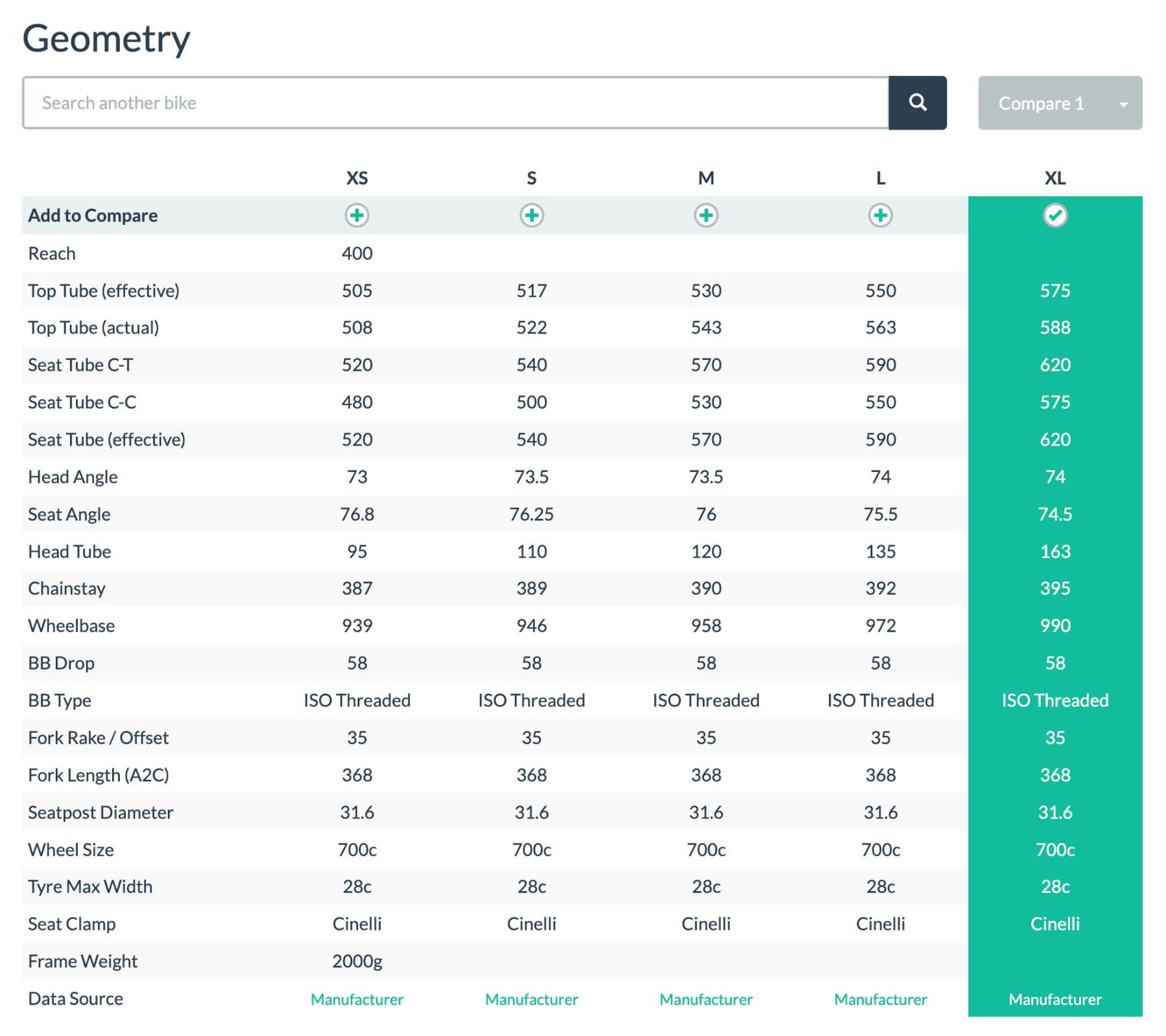Screen dimensions: 1166x1036
Task: Select the XL column header
Action: [1055, 178]
